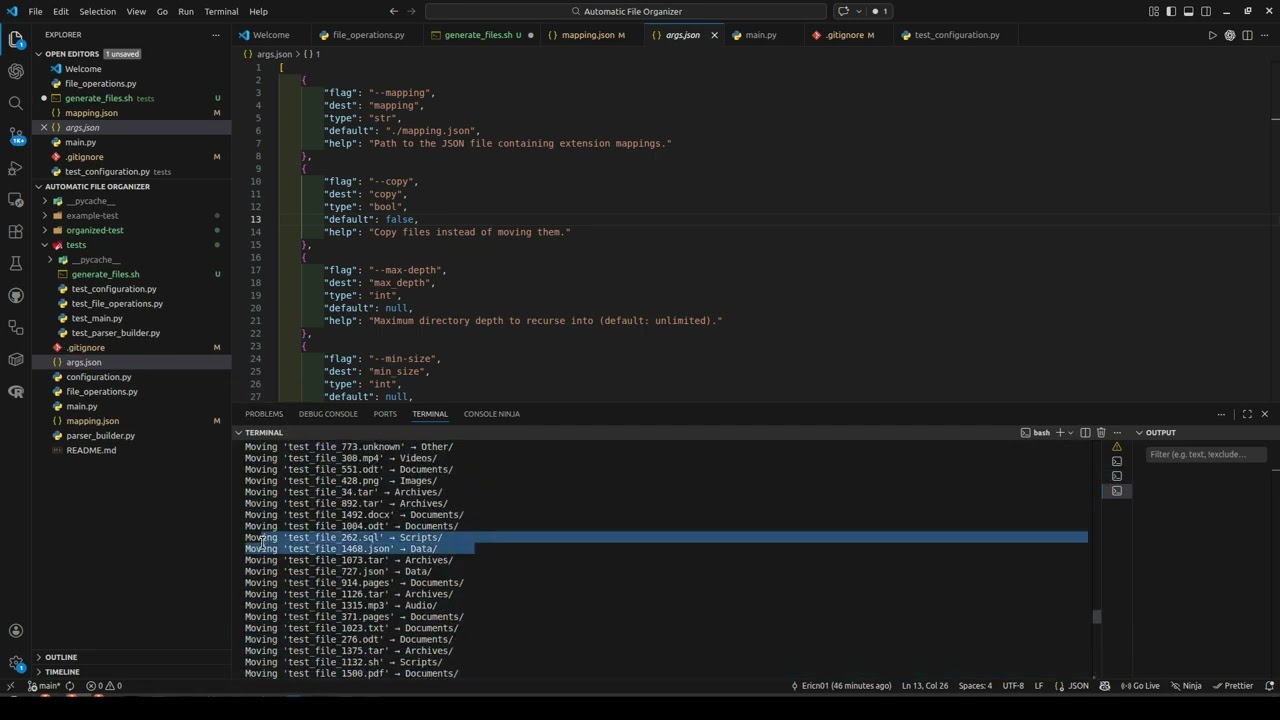Collapse the Output section
The width and height of the screenshot is (1280, 720).
click(1139, 433)
